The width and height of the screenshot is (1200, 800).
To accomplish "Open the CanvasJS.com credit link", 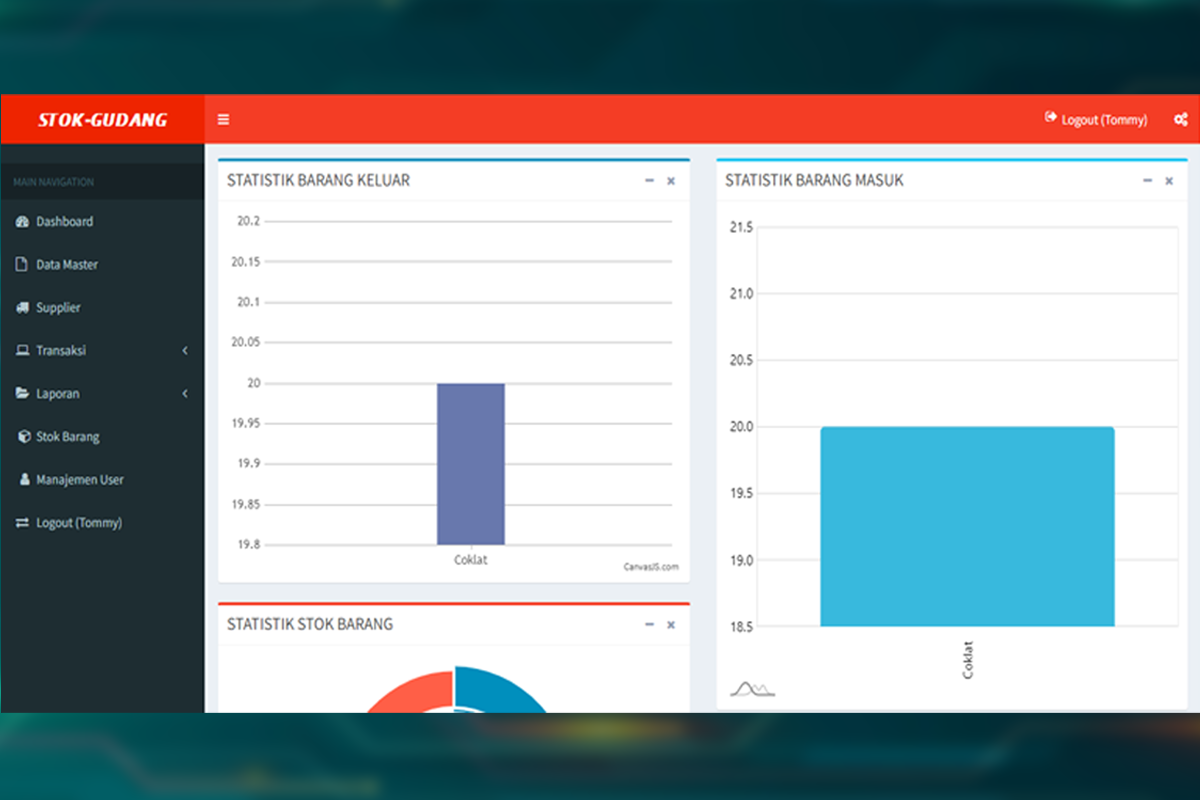I will tap(651, 567).
